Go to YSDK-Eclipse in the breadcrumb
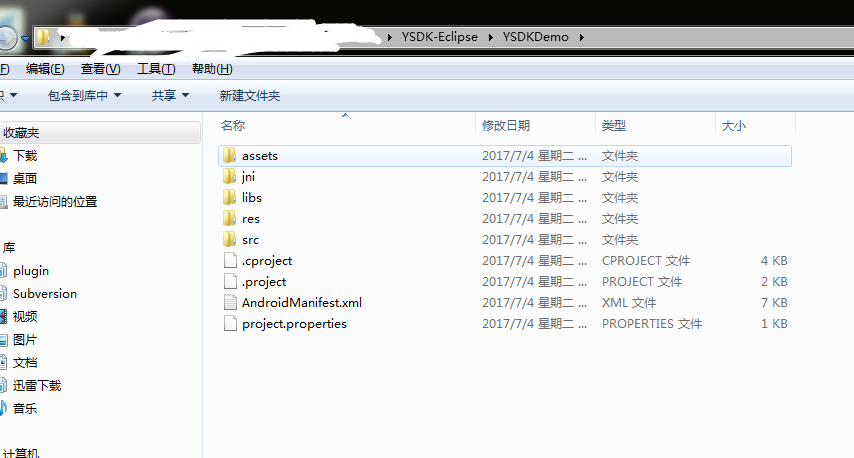 coord(440,37)
